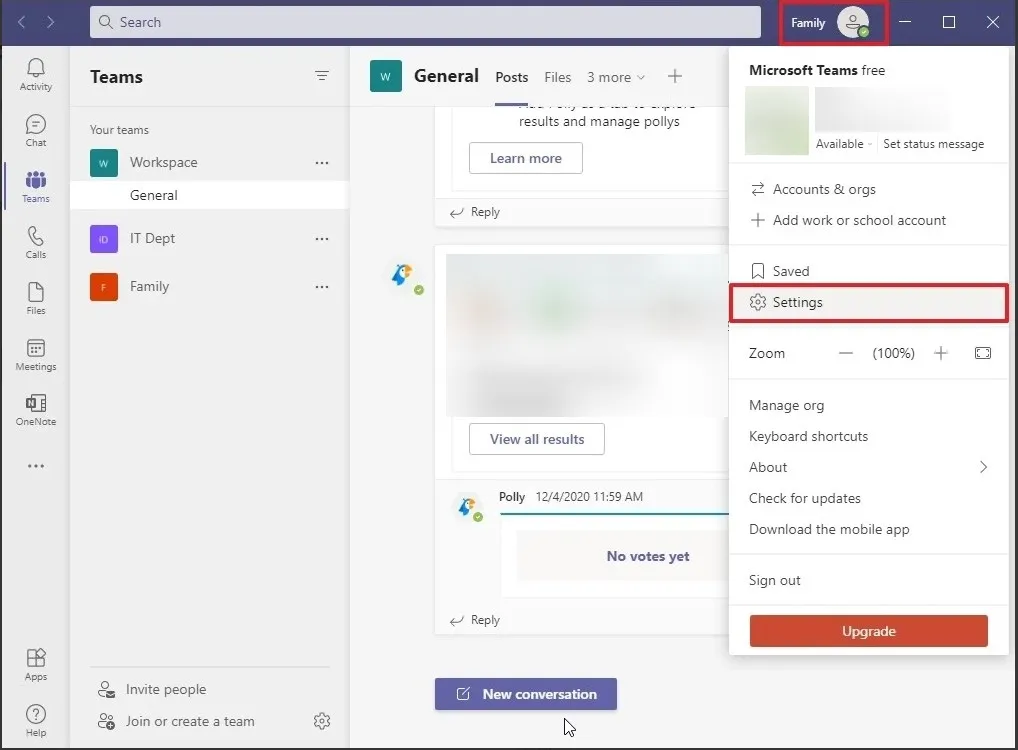Reply to the No votes yet post
Screen dimensions: 1018x750
(475, 620)
